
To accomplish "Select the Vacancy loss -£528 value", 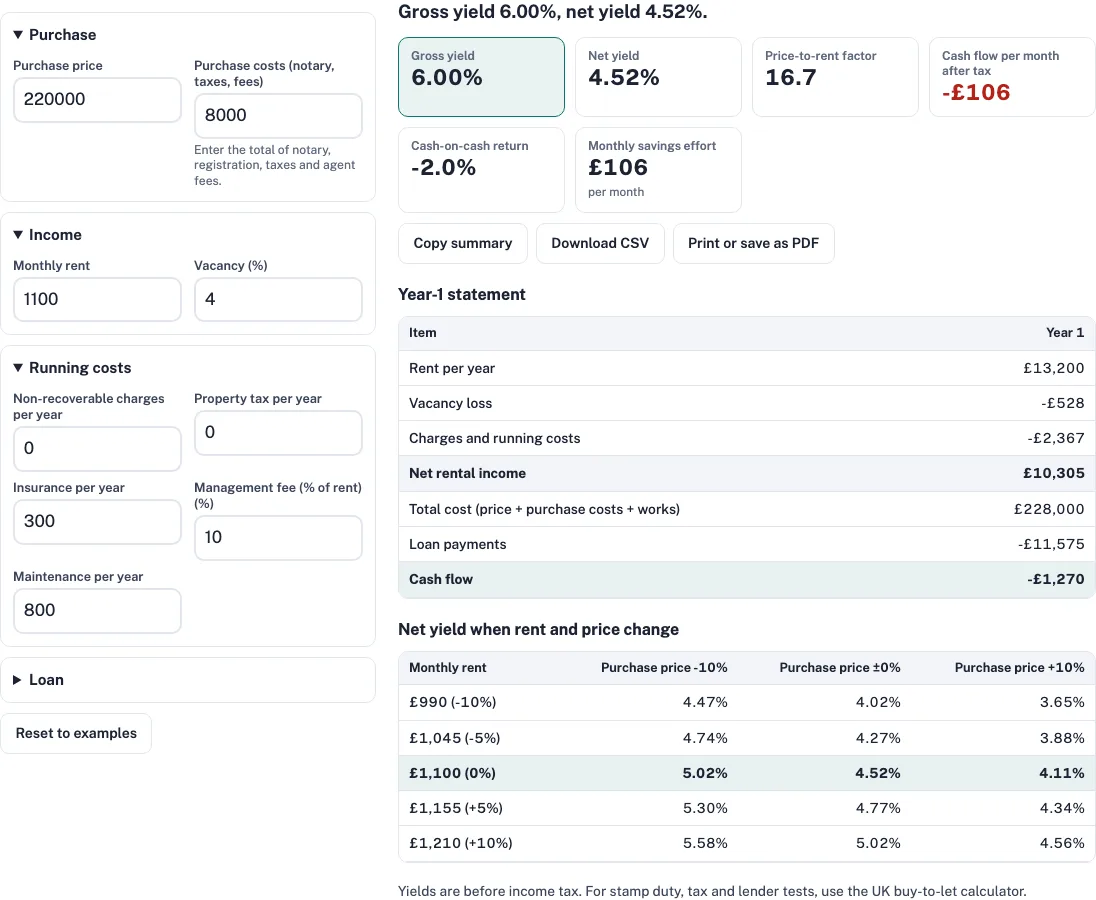I will 1062,403.
